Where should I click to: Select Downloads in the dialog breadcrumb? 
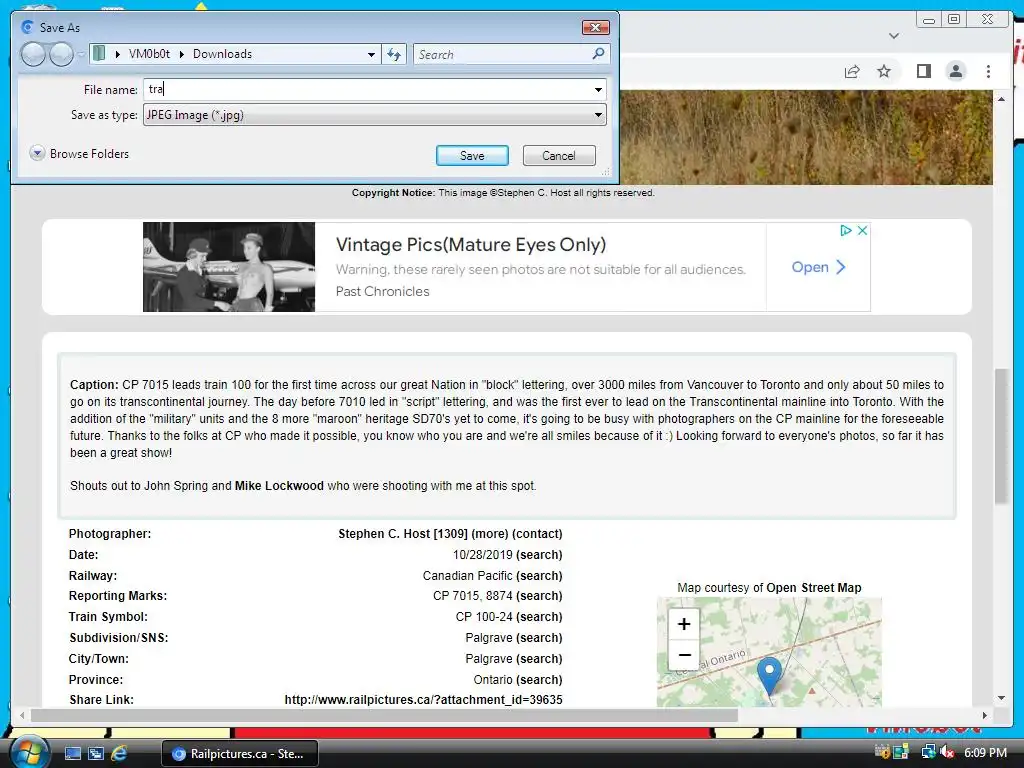pos(222,54)
